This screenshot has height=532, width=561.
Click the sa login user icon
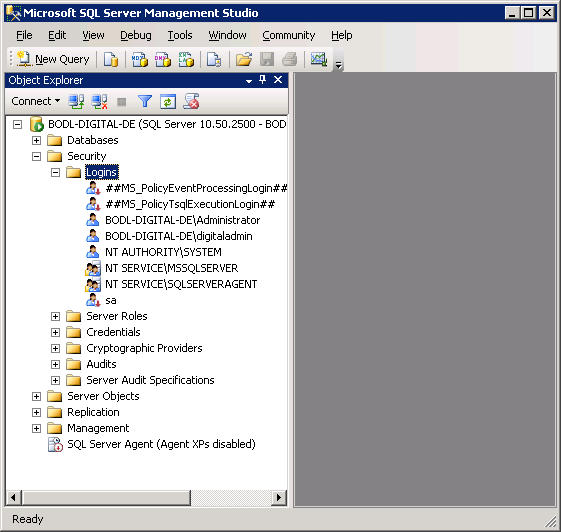click(93, 300)
